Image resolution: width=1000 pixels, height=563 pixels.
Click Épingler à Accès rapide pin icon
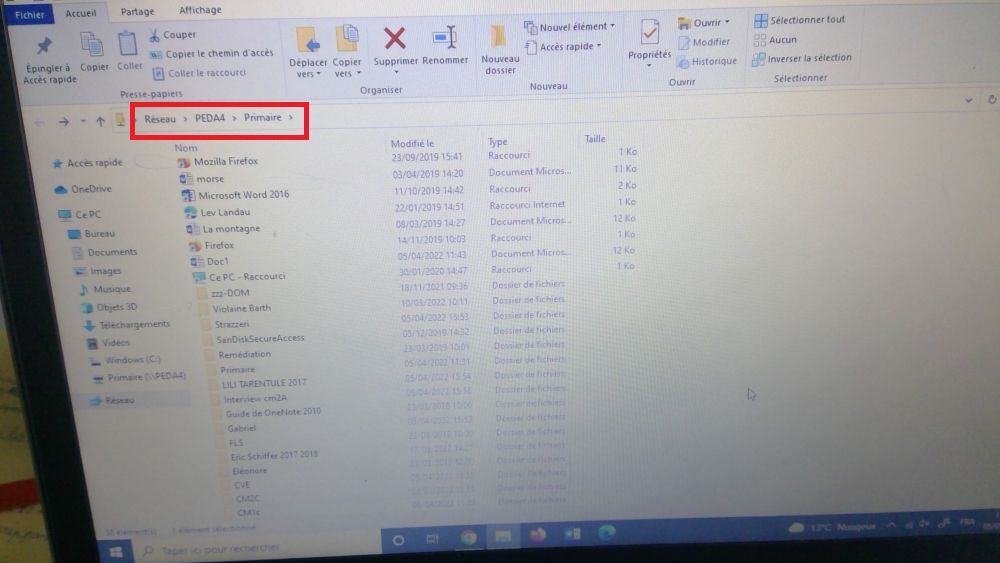click(46, 47)
